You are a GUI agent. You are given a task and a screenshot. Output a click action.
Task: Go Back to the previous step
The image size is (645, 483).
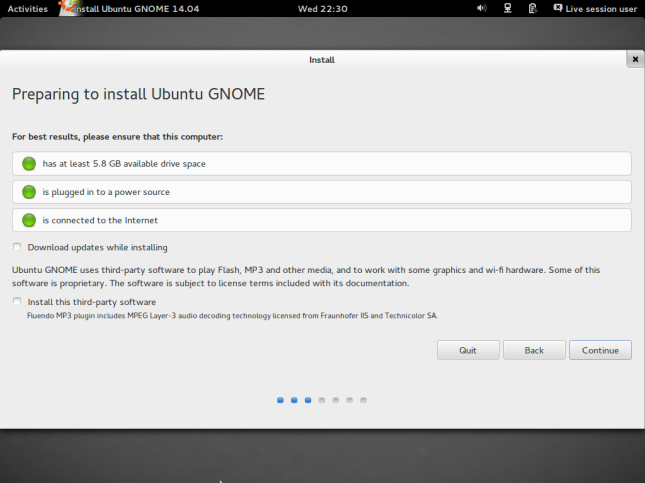pyautogui.click(x=534, y=350)
